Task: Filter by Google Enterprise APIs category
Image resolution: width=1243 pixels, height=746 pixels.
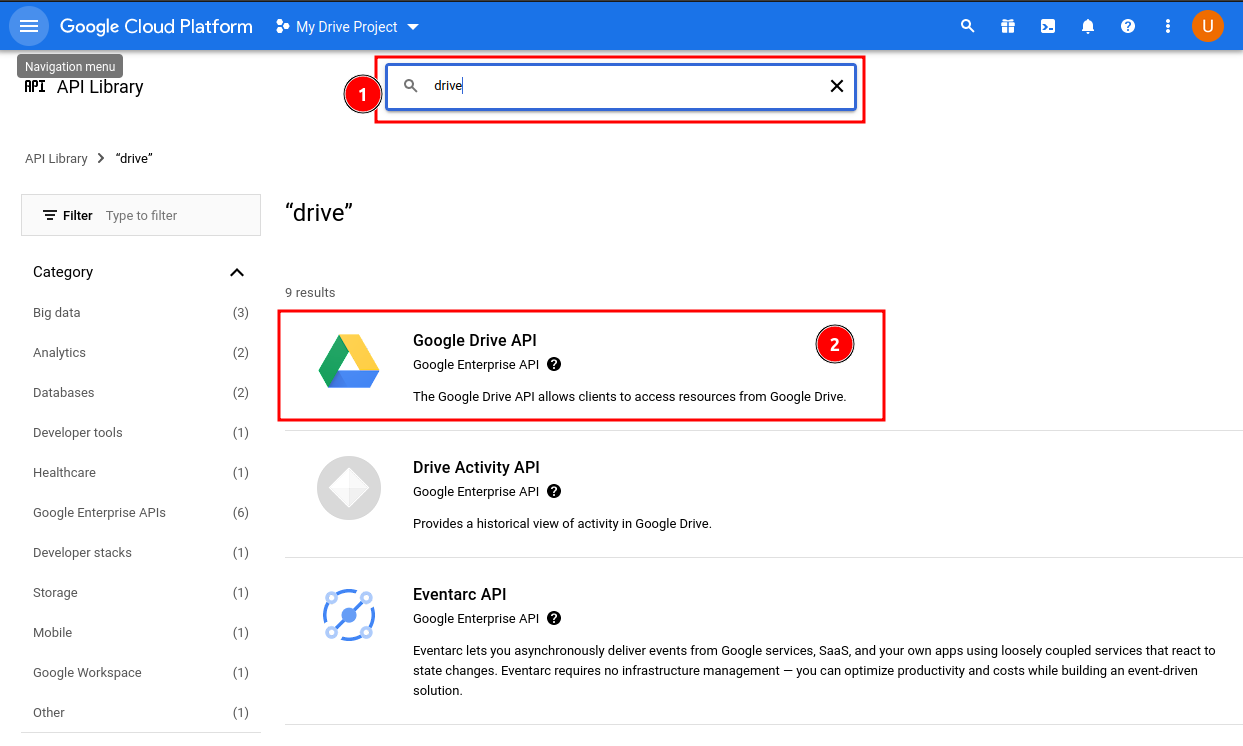Action: [x=141, y=513]
